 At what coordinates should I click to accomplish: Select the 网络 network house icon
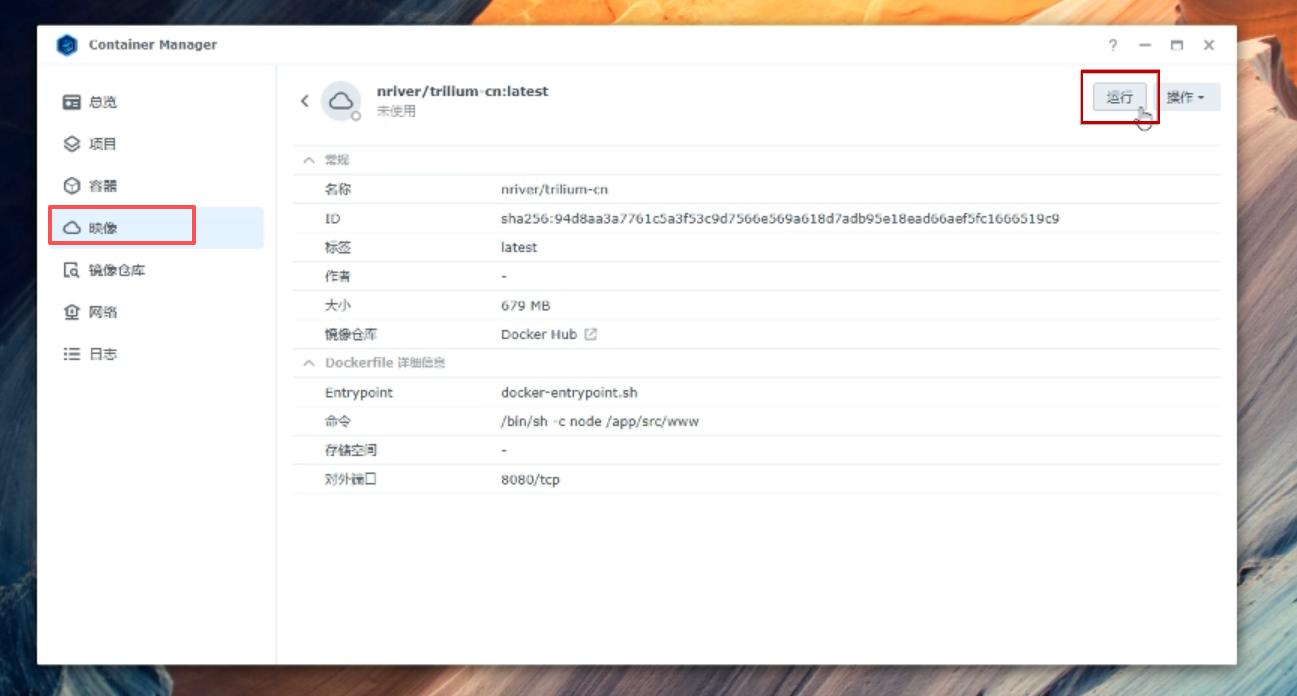coord(71,312)
